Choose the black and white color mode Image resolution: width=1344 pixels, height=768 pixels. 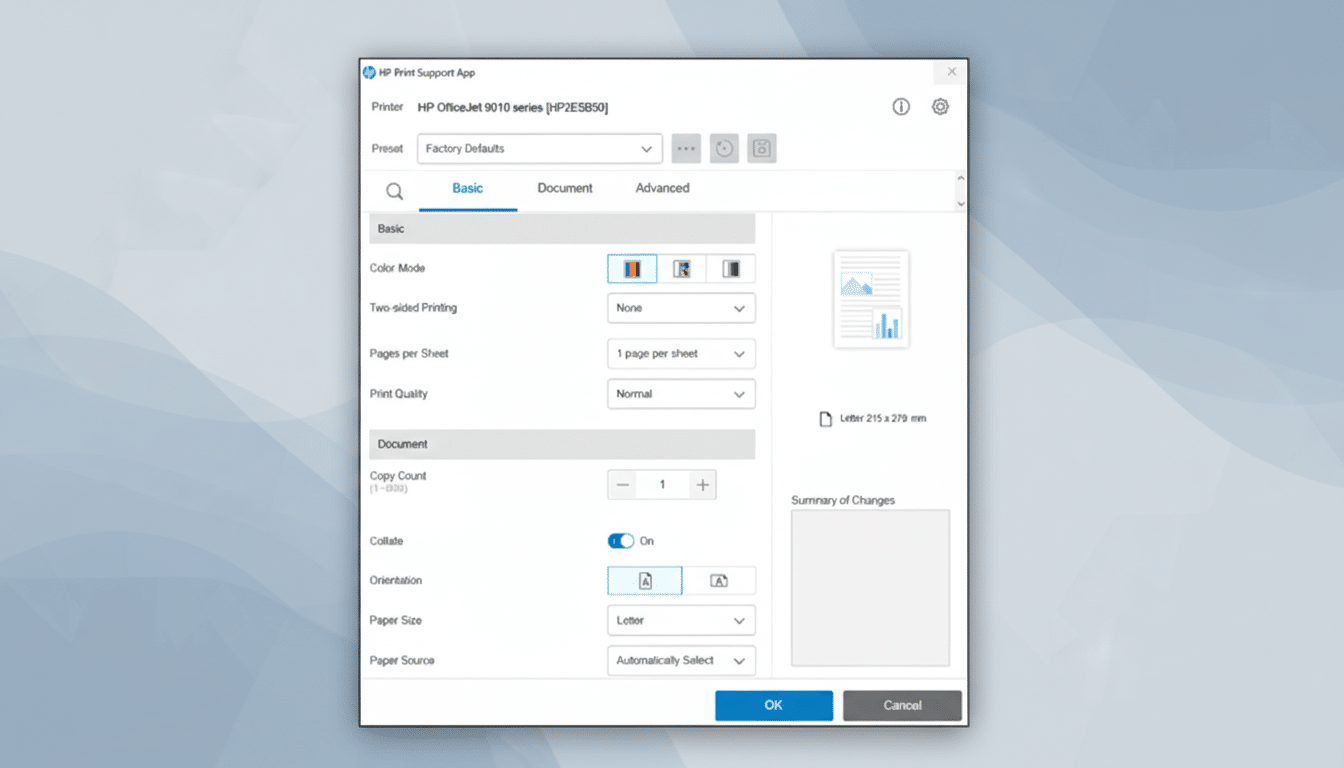[x=731, y=268]
